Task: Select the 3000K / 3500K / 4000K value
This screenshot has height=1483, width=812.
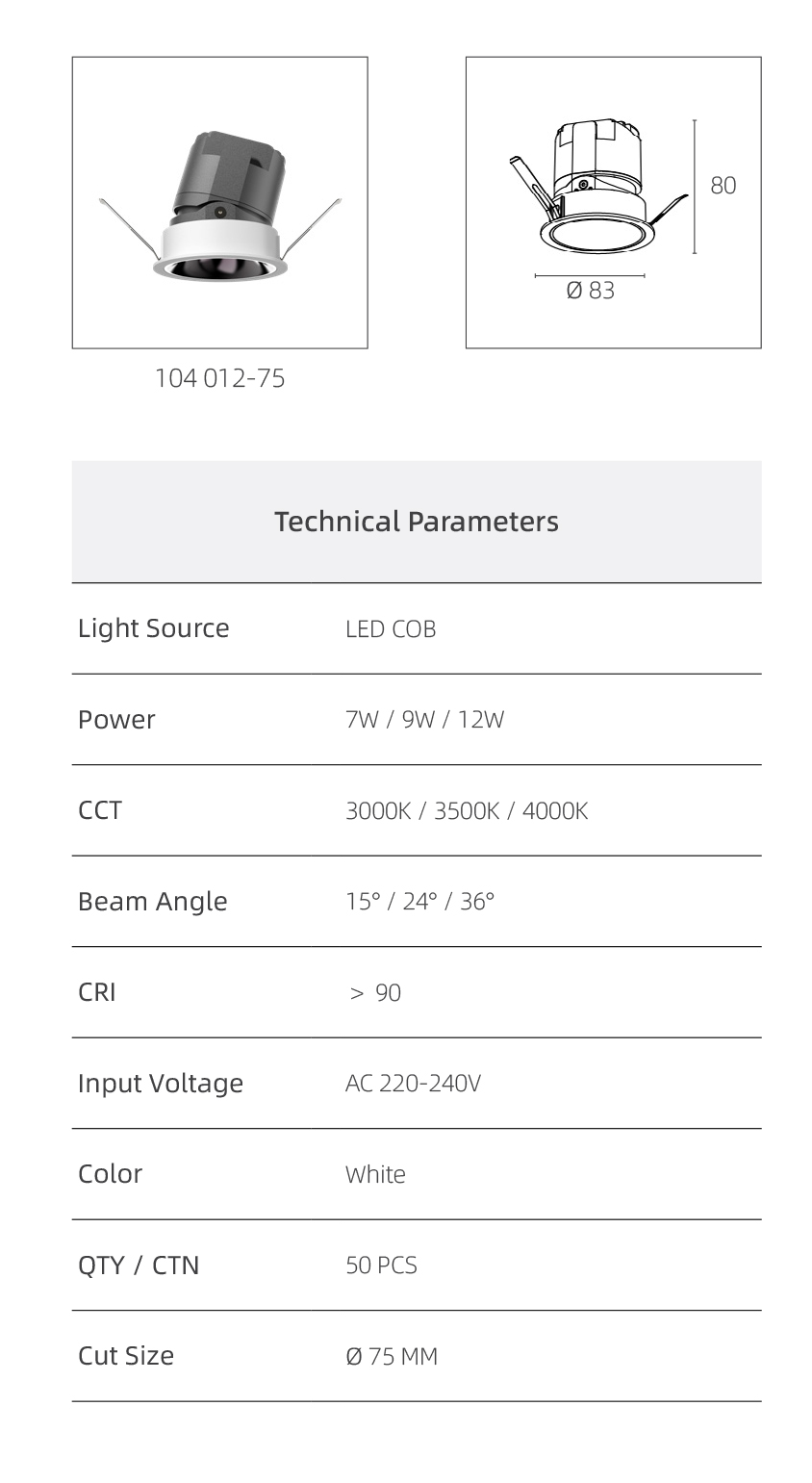Action: 467,811
